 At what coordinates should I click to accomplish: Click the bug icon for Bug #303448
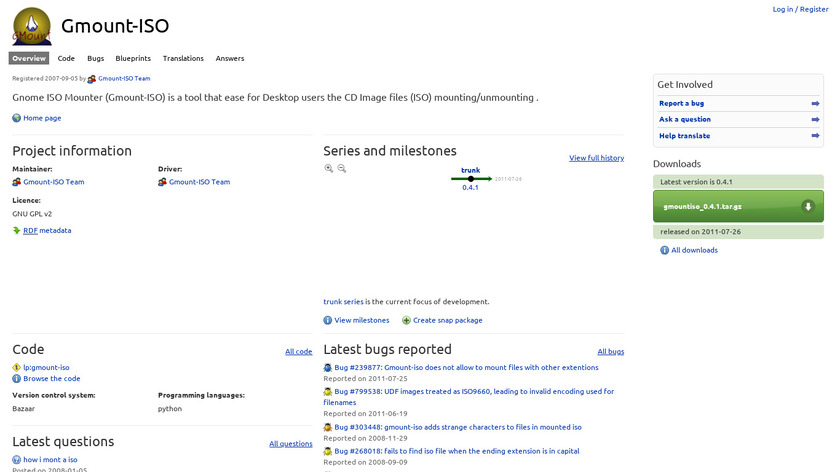click(x=327, y=427)
